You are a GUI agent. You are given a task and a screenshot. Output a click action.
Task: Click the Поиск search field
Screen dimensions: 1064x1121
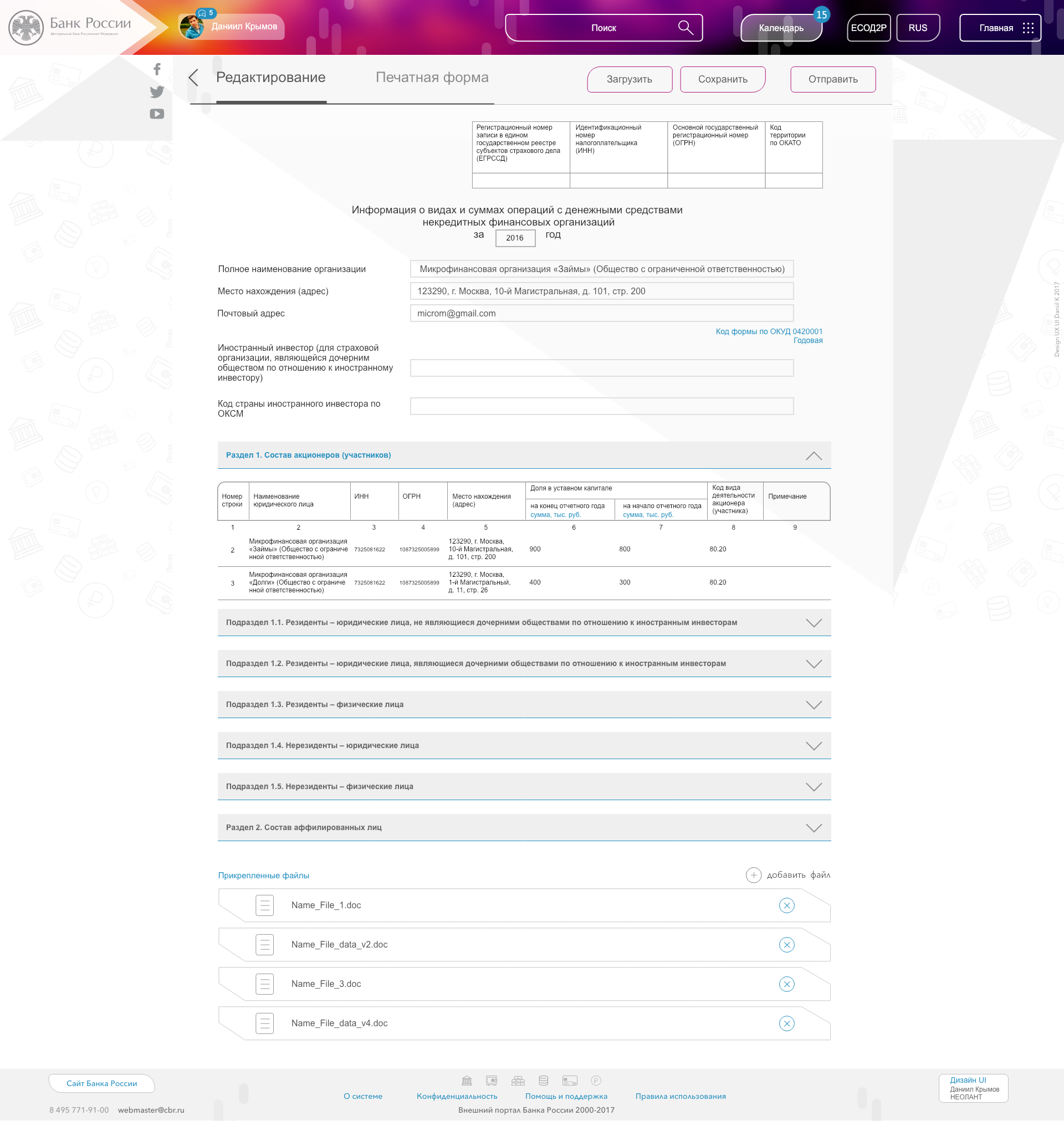[603, 28]
